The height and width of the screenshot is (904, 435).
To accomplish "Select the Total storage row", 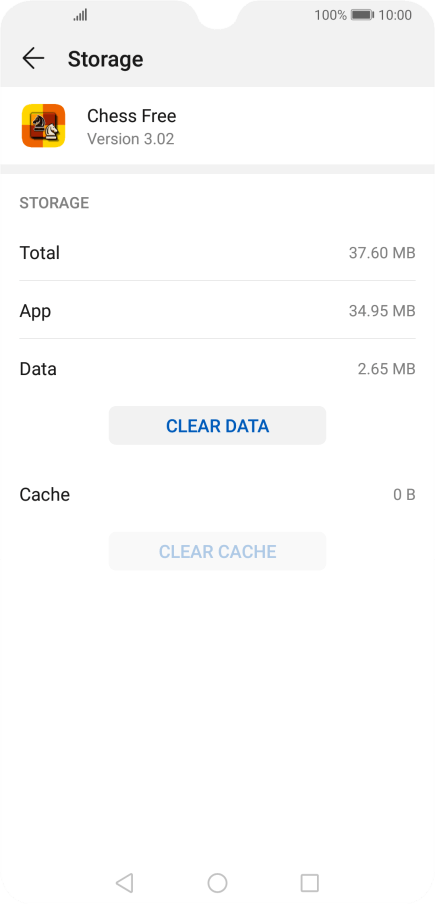I will coord(217,253).
